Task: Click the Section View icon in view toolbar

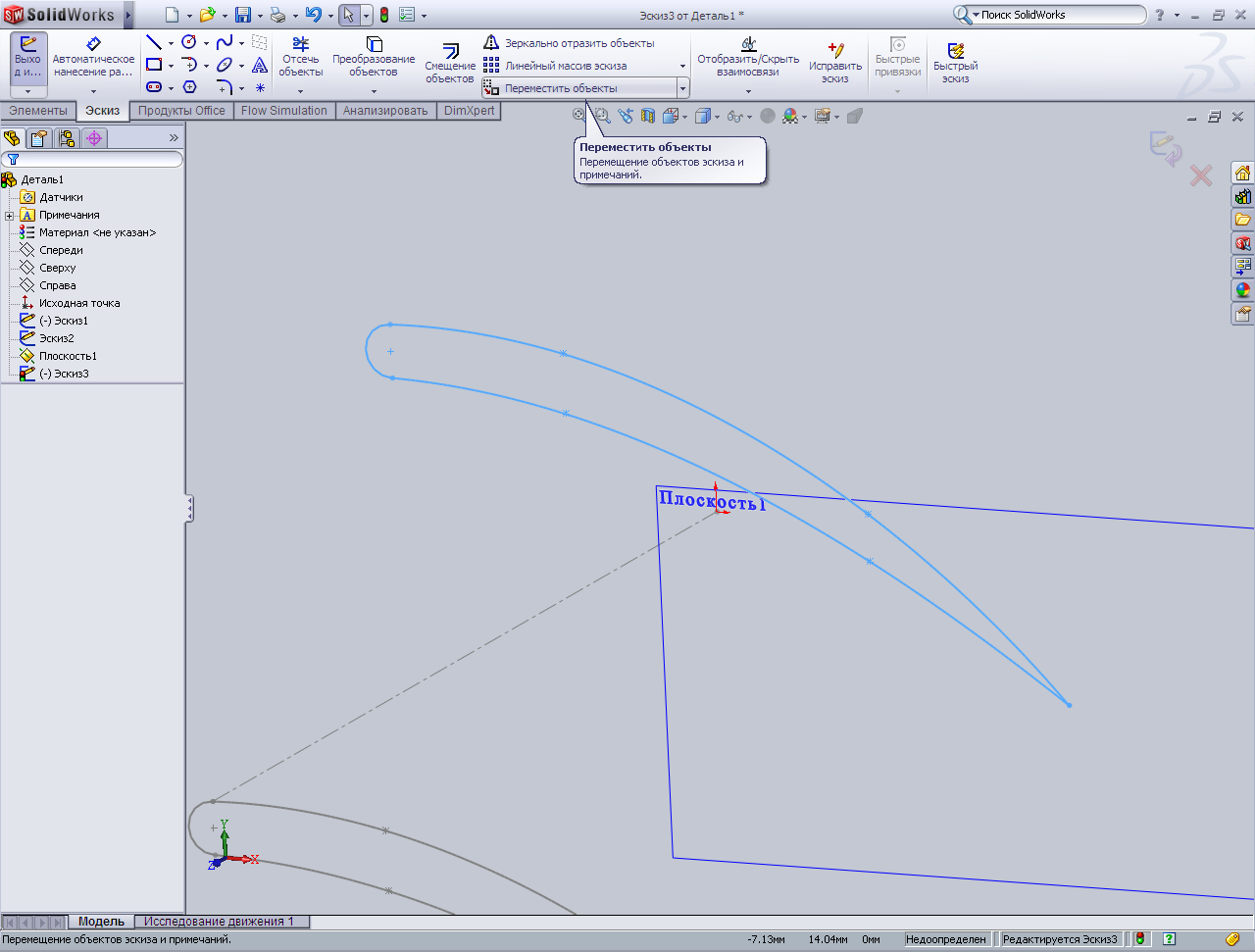Action: [x=647, y=116]
